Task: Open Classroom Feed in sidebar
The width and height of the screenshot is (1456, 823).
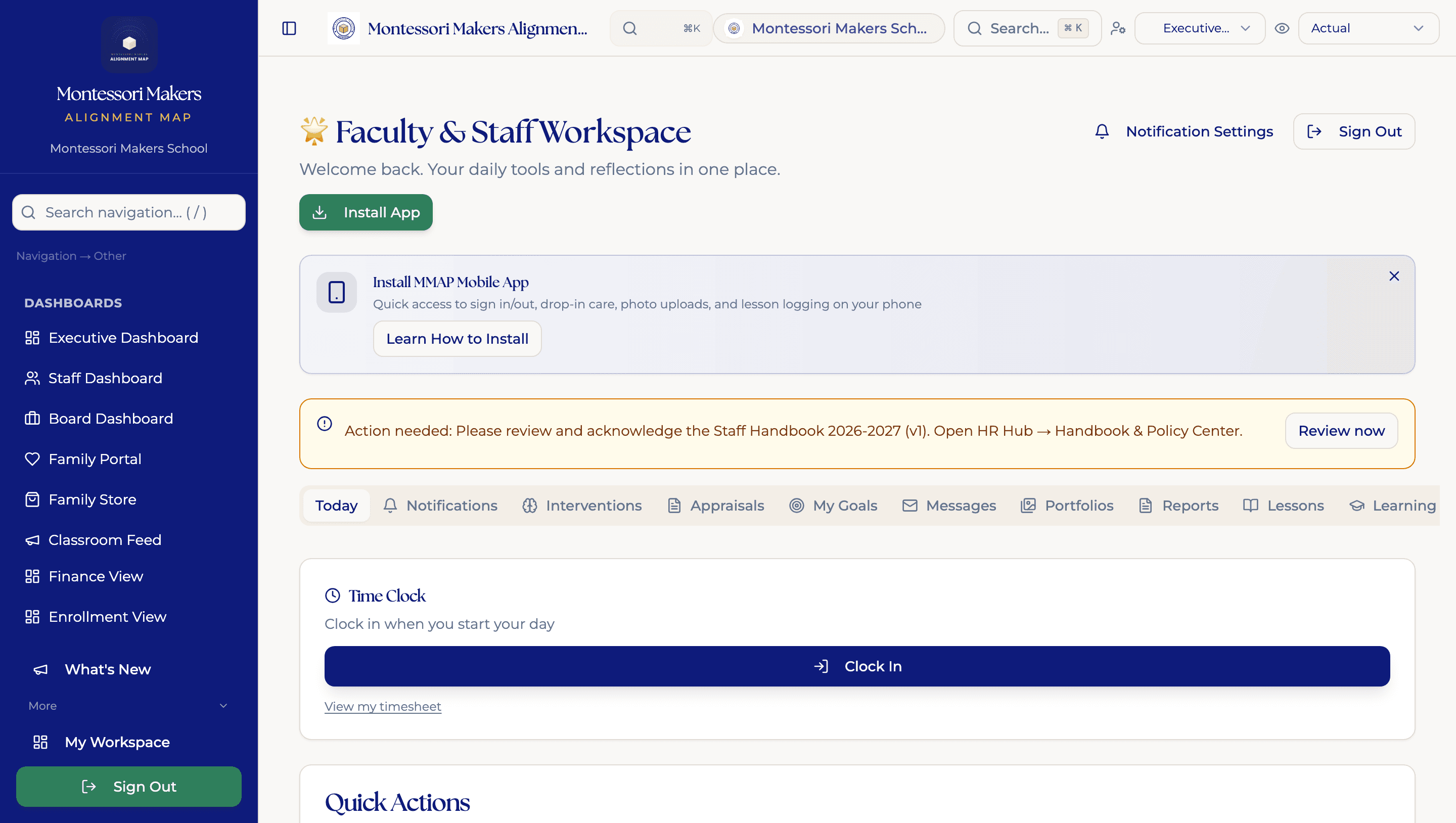Action: [129, 540]
